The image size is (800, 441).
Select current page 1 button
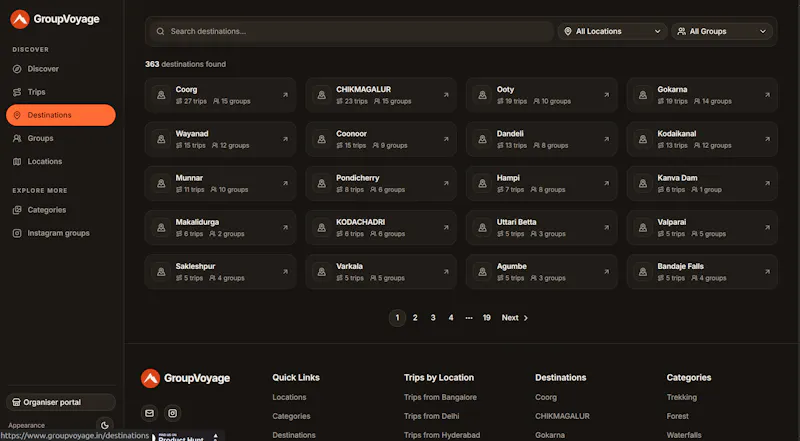(397, 318)
